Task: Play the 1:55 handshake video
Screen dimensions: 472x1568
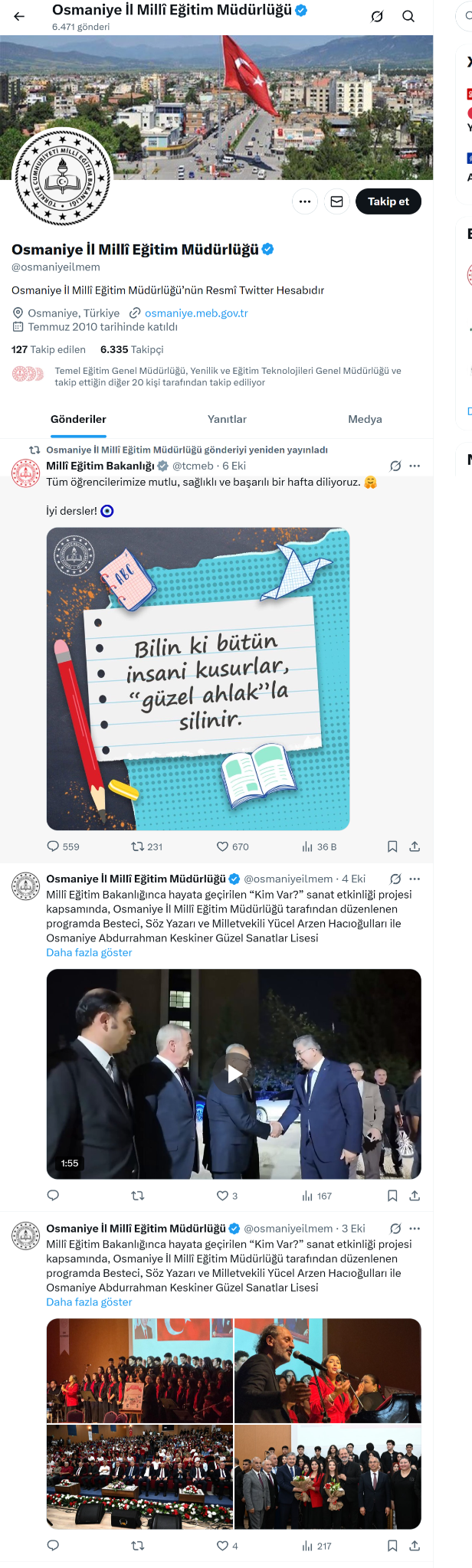Action: (x=234, y=1074)
